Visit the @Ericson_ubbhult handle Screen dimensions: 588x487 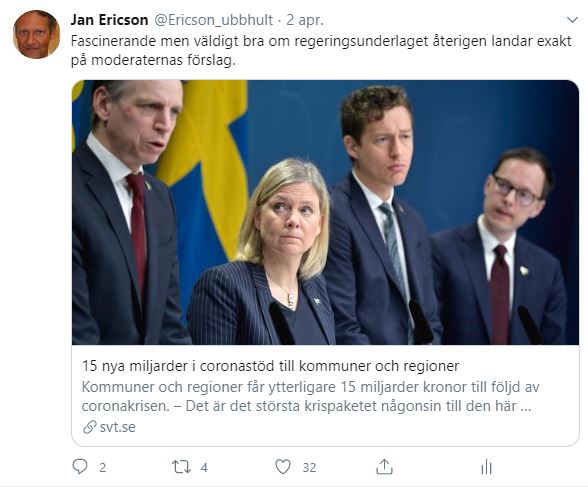point(213,20)
